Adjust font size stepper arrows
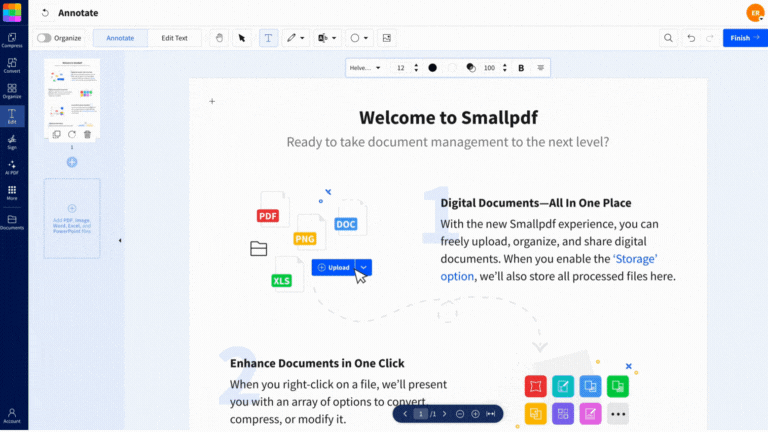This screenshot has width=768, height=432. pos(416,68)
